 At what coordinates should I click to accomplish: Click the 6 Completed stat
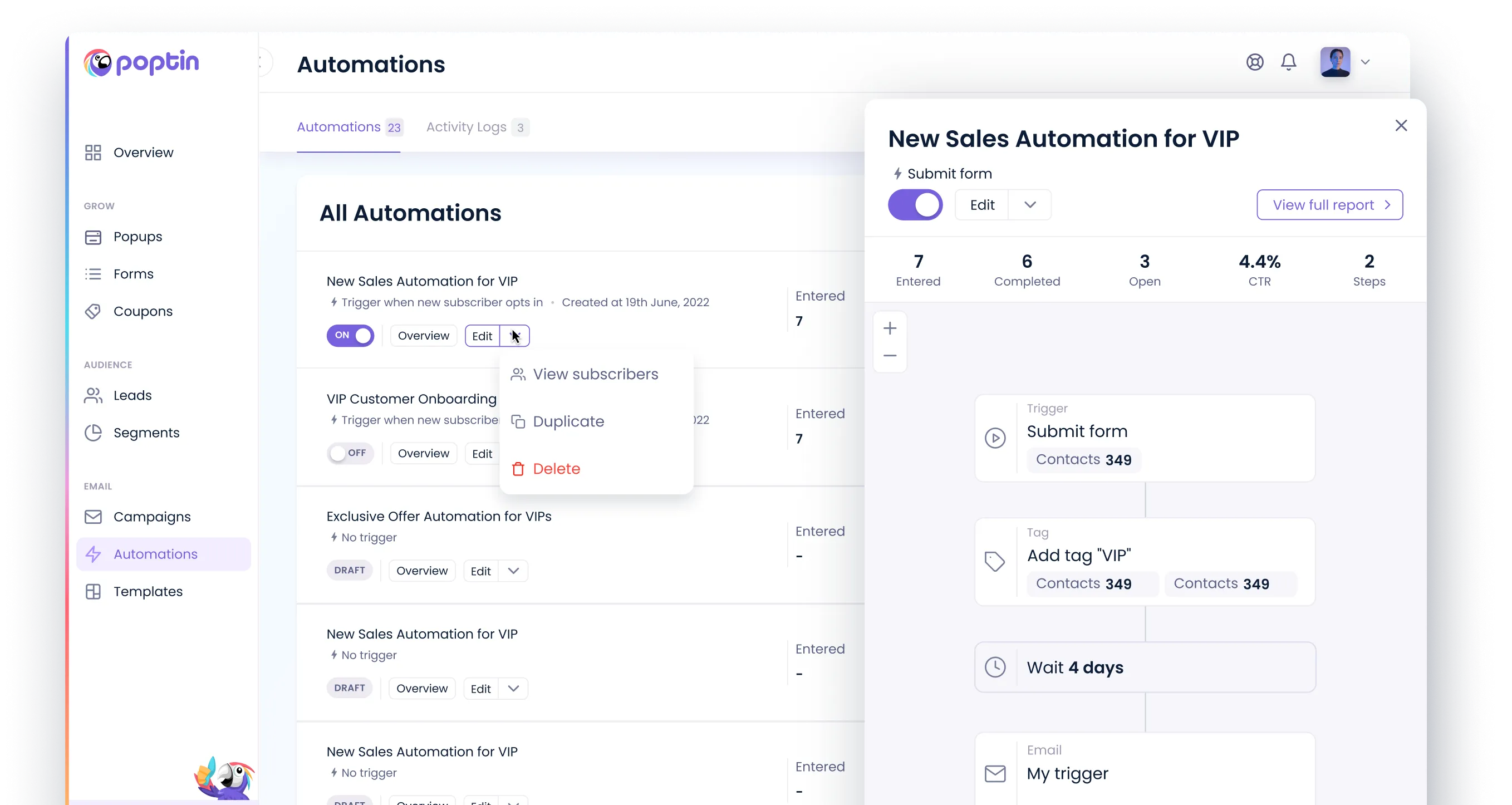point(1027,270)
